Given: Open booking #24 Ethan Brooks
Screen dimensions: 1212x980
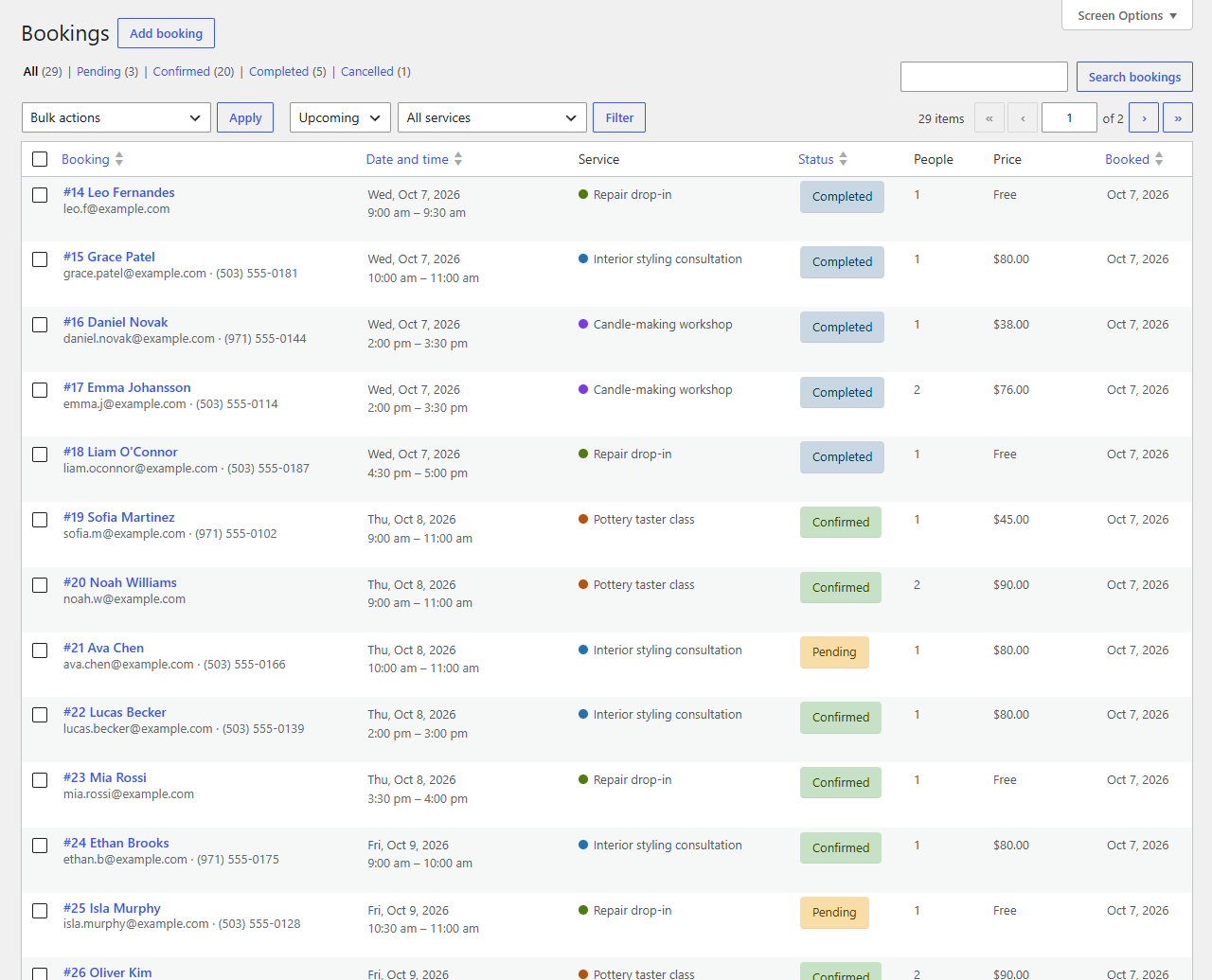Looking at the screenshot, I should [x=116, y=843].
